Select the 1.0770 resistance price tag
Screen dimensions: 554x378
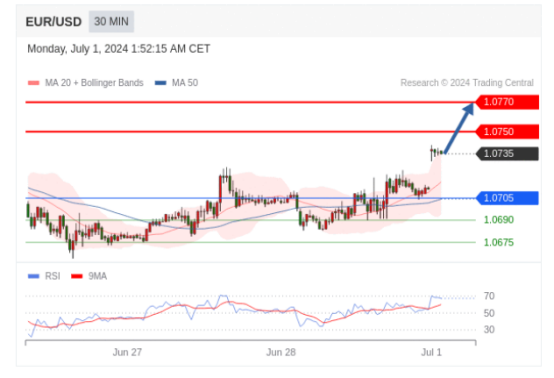(x=507, y=102)
